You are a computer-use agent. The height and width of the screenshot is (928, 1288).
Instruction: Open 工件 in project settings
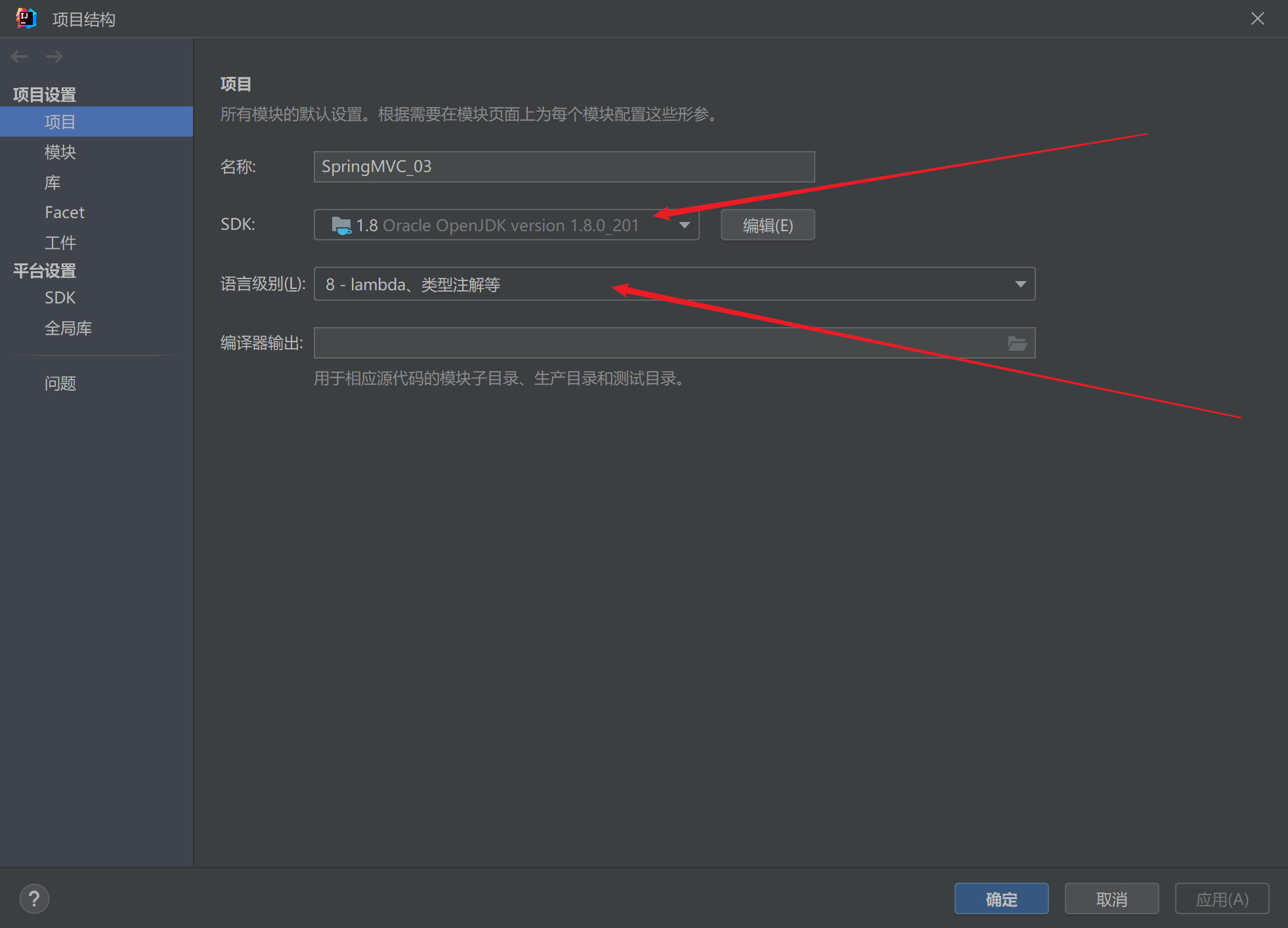click(x=60, y=243)
